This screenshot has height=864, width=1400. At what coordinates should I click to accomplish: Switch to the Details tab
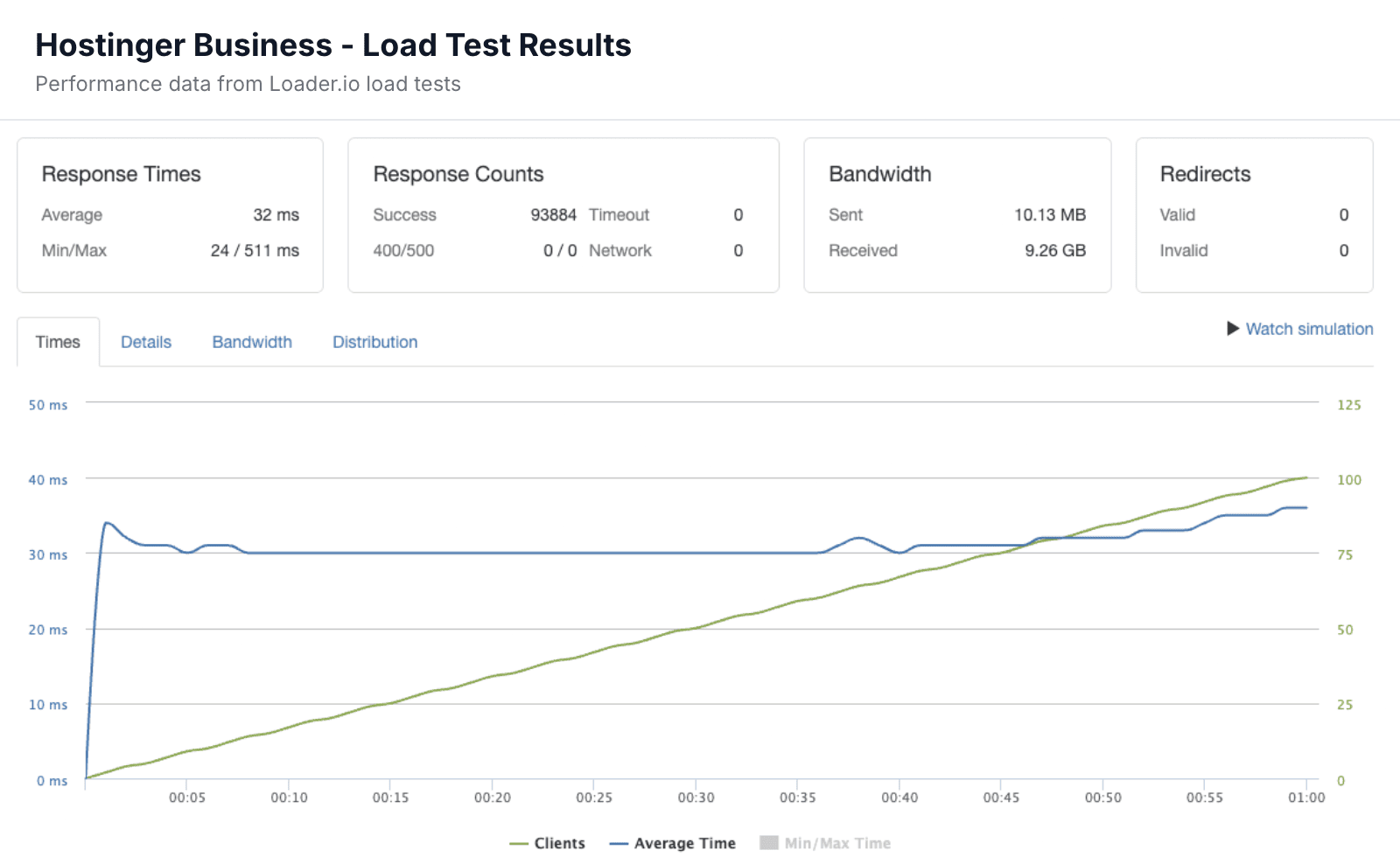(145, 342)
